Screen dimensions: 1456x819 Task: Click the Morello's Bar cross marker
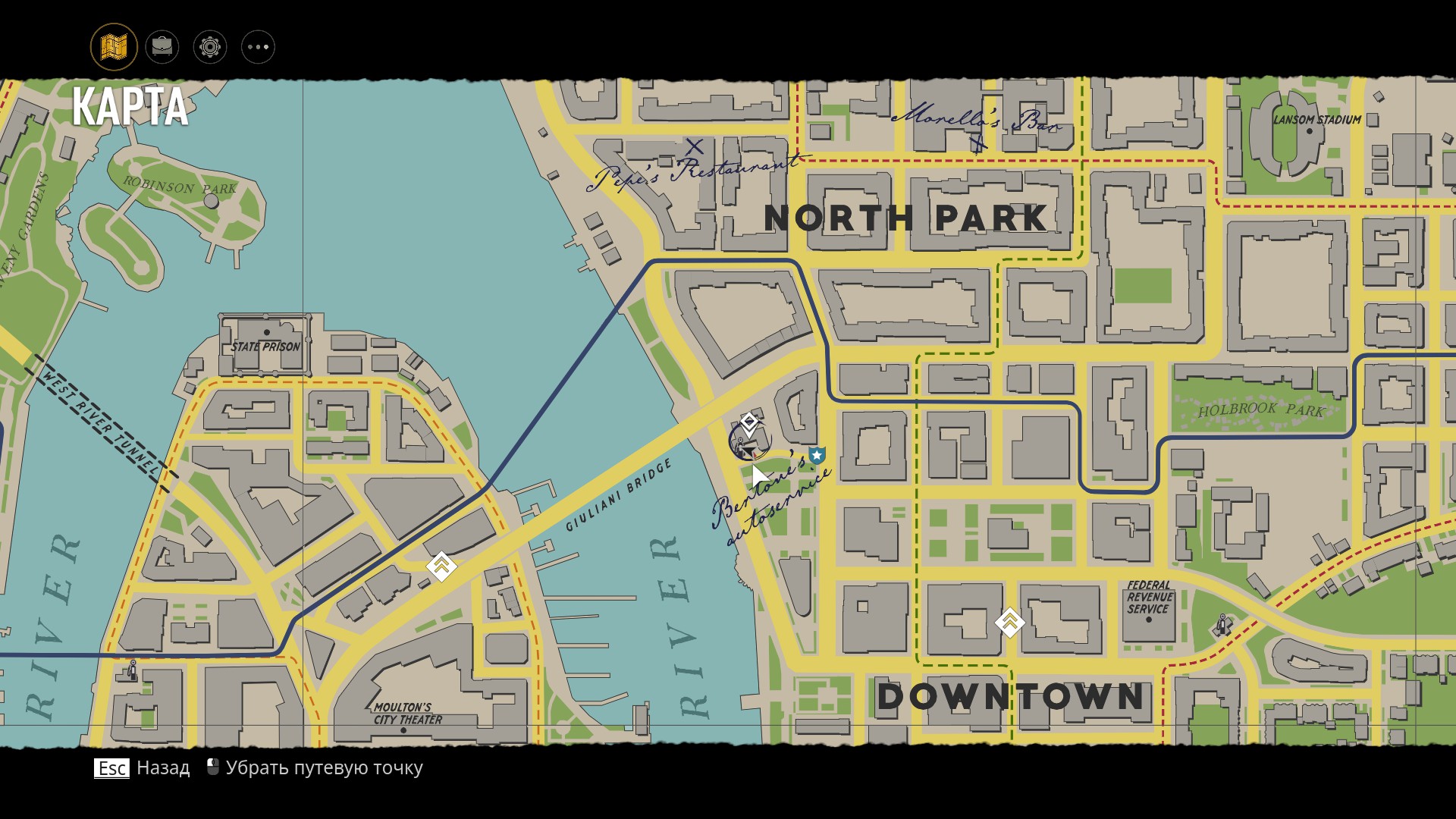pos(977,142)
